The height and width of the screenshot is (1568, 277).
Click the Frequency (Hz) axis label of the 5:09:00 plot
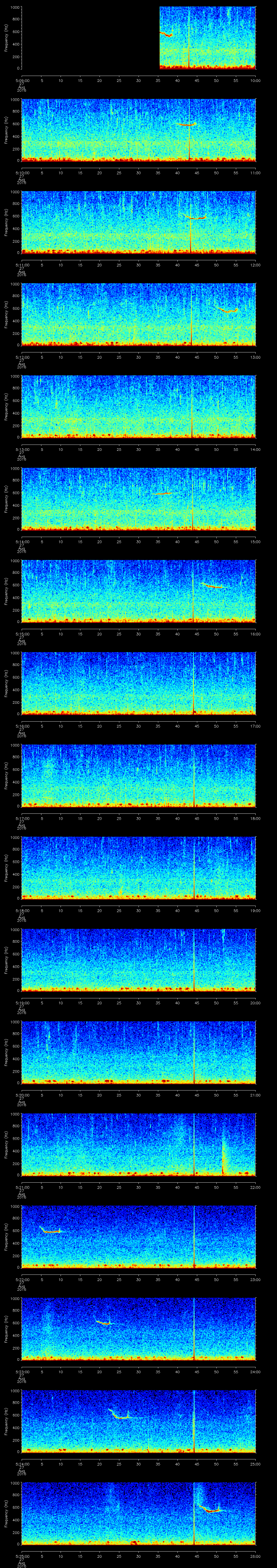6,38
